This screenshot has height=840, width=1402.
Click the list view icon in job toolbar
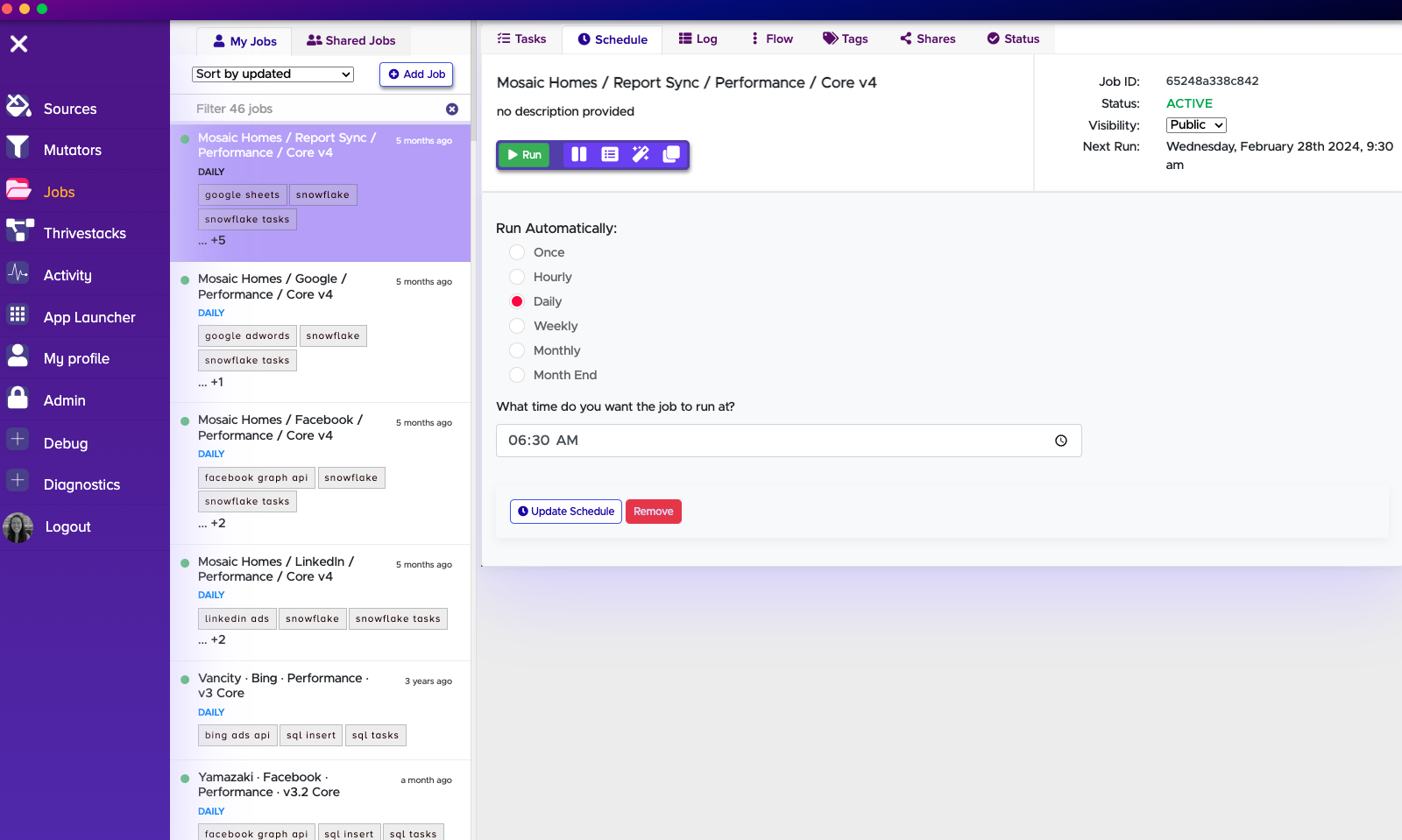[x=610, y=154]
